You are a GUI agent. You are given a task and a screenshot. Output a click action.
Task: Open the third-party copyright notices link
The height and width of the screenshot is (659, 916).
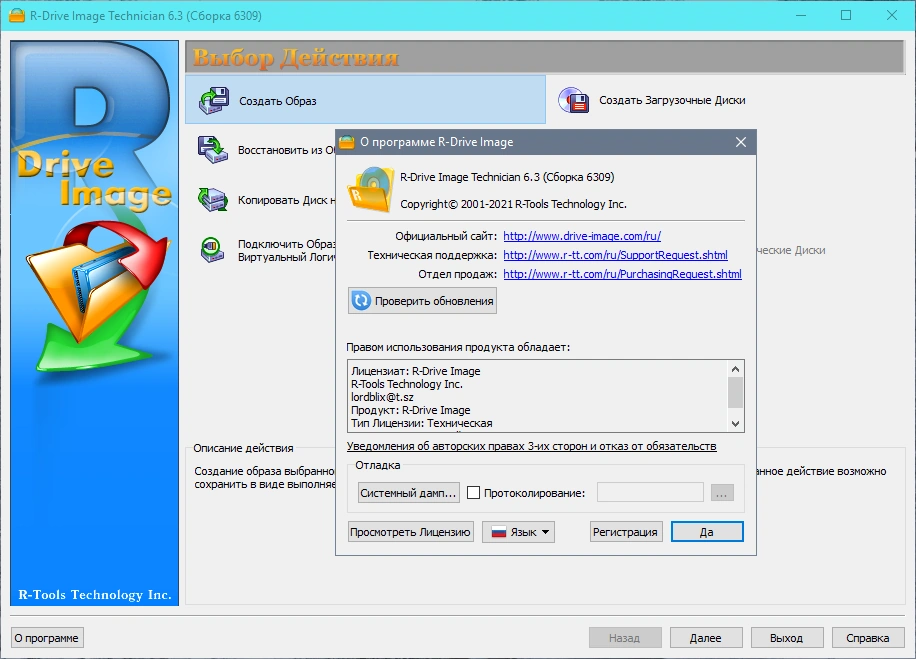click(532, 446)
